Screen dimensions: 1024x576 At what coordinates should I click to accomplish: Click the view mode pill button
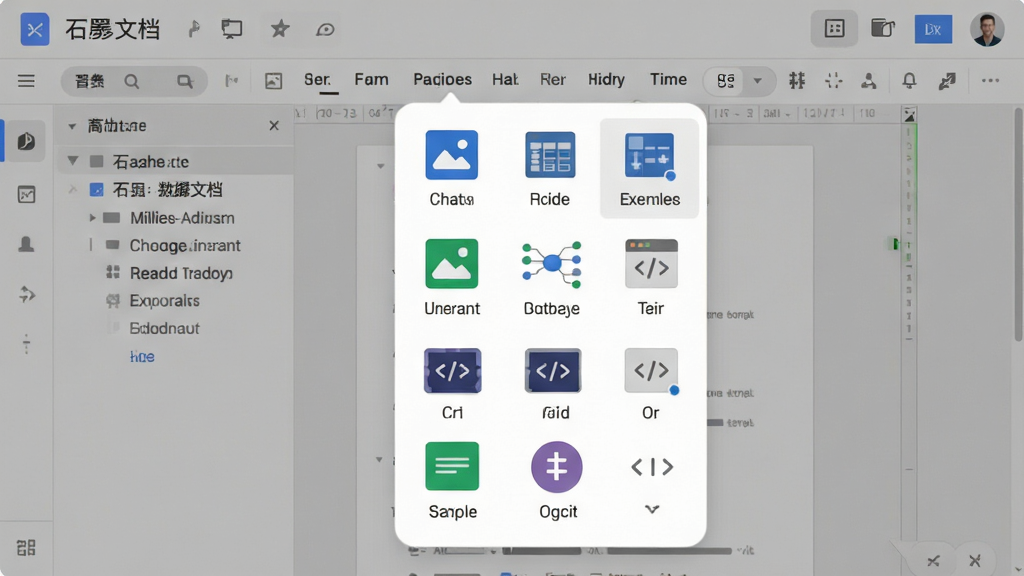(x=726, y=81)
